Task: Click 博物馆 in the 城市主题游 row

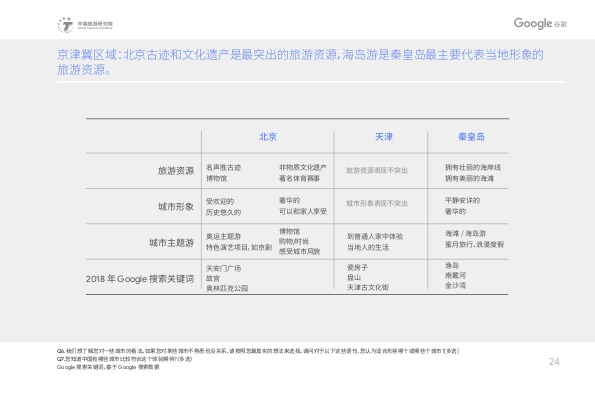Action: (289, 231)
